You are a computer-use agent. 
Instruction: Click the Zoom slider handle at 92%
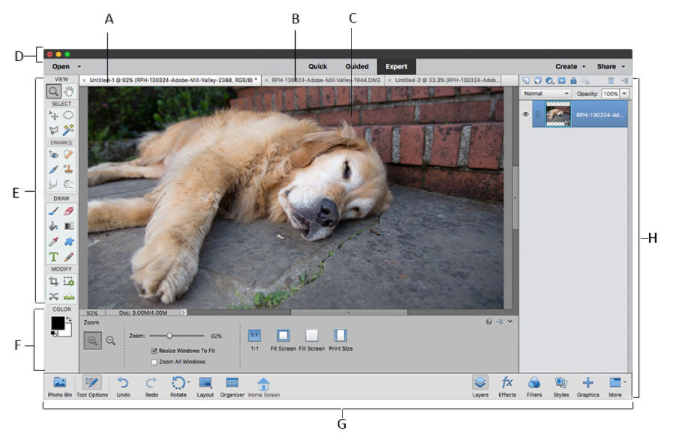[x=169, y=336]
